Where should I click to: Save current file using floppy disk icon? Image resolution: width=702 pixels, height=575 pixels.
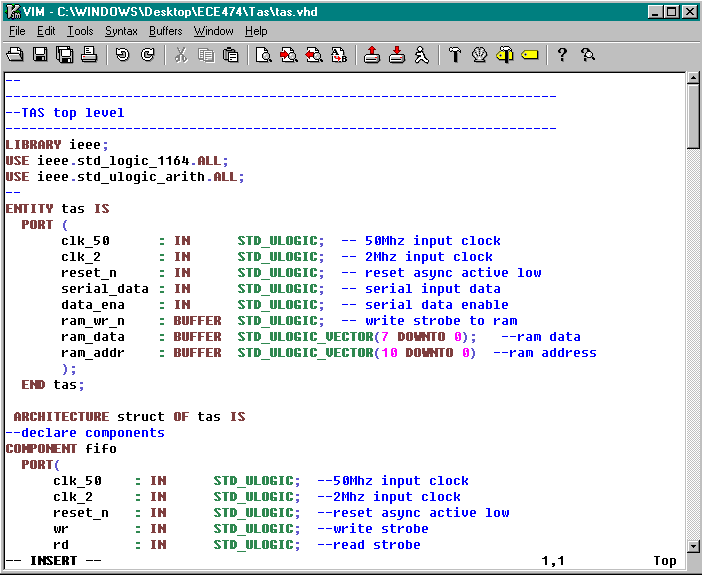coord(41,55)
